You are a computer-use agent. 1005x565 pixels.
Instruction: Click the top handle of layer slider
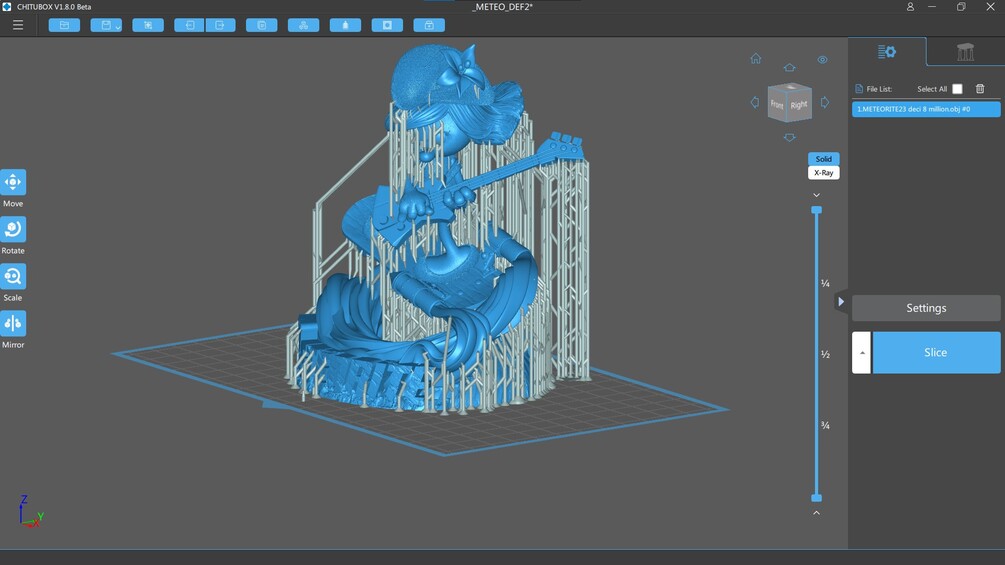[x=817, y=210]
